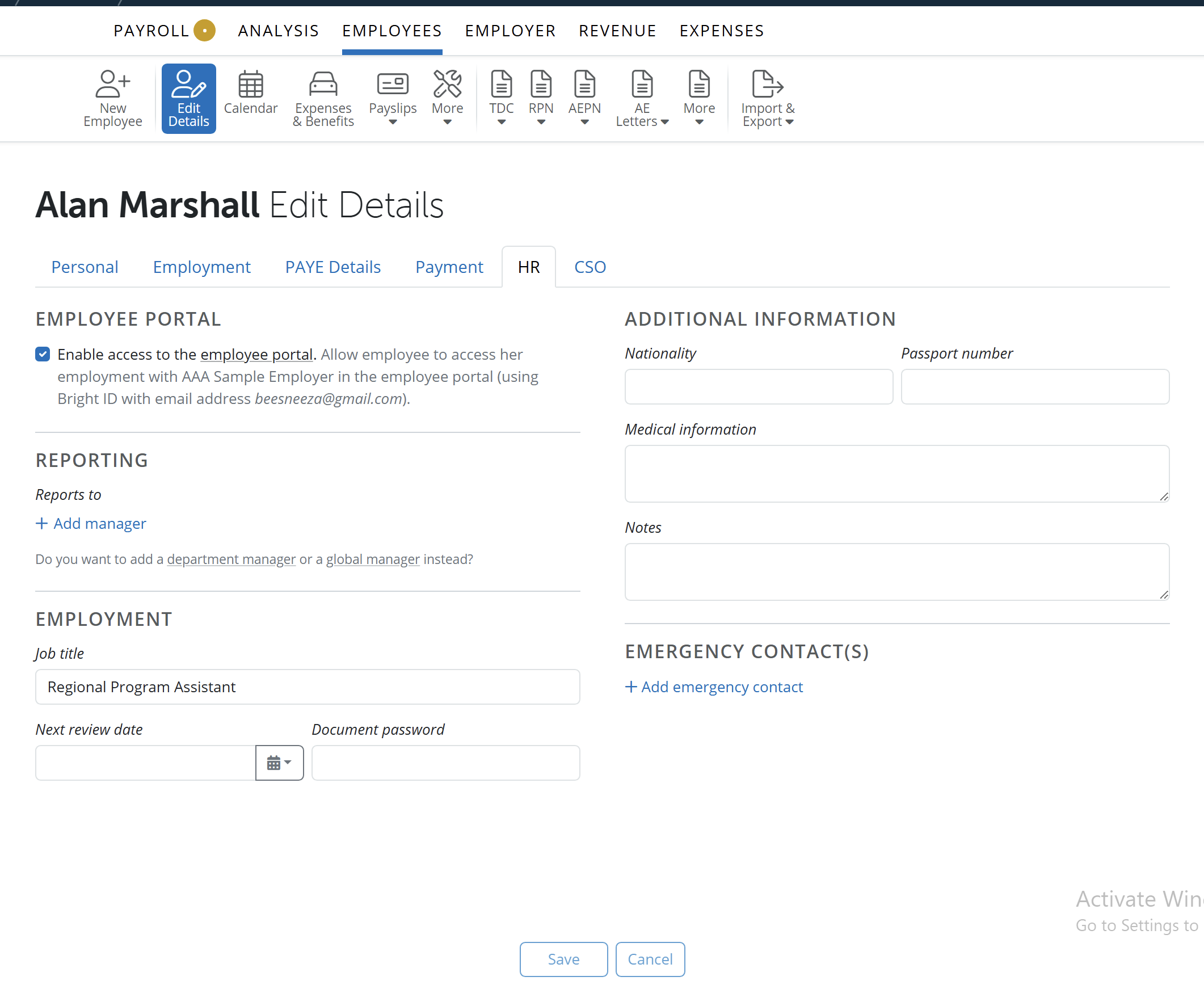Click the Nationality field
The image size is (1204, 985).
click(759, 386)
